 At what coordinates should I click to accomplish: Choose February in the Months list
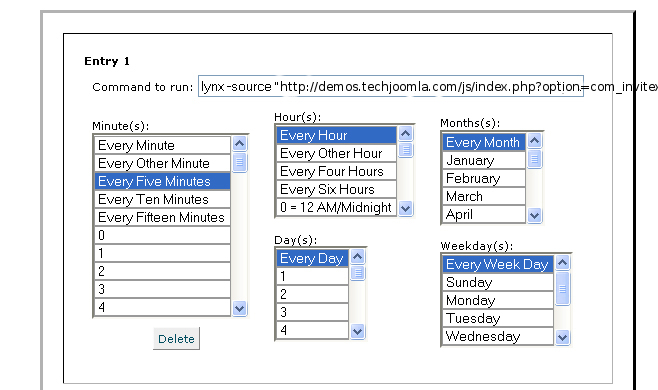[484, 178]
